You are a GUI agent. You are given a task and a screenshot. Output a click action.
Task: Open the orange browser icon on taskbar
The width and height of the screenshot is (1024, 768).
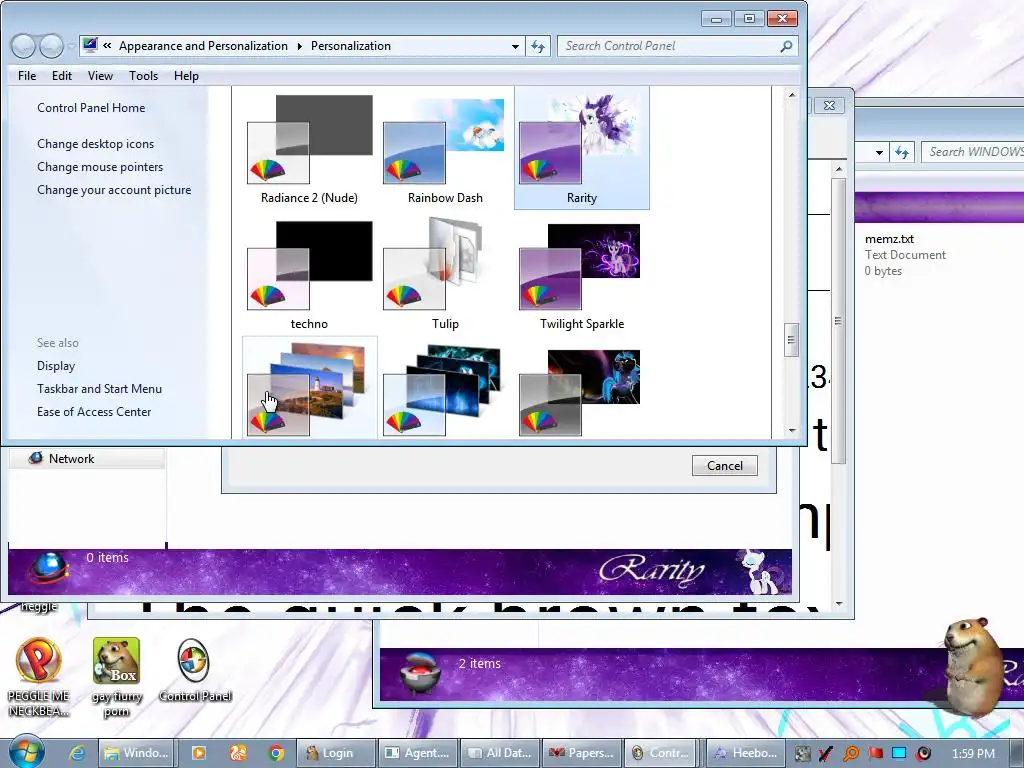(238, 753)
